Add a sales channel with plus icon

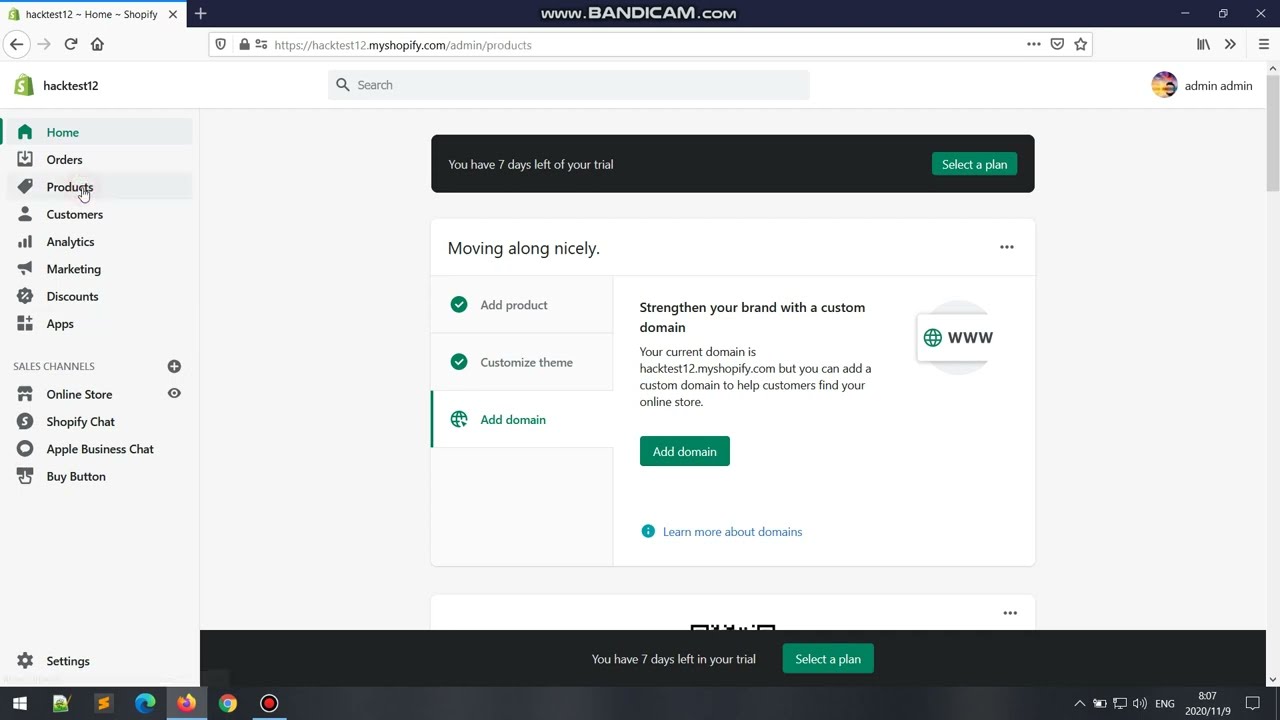pos(174,366)
